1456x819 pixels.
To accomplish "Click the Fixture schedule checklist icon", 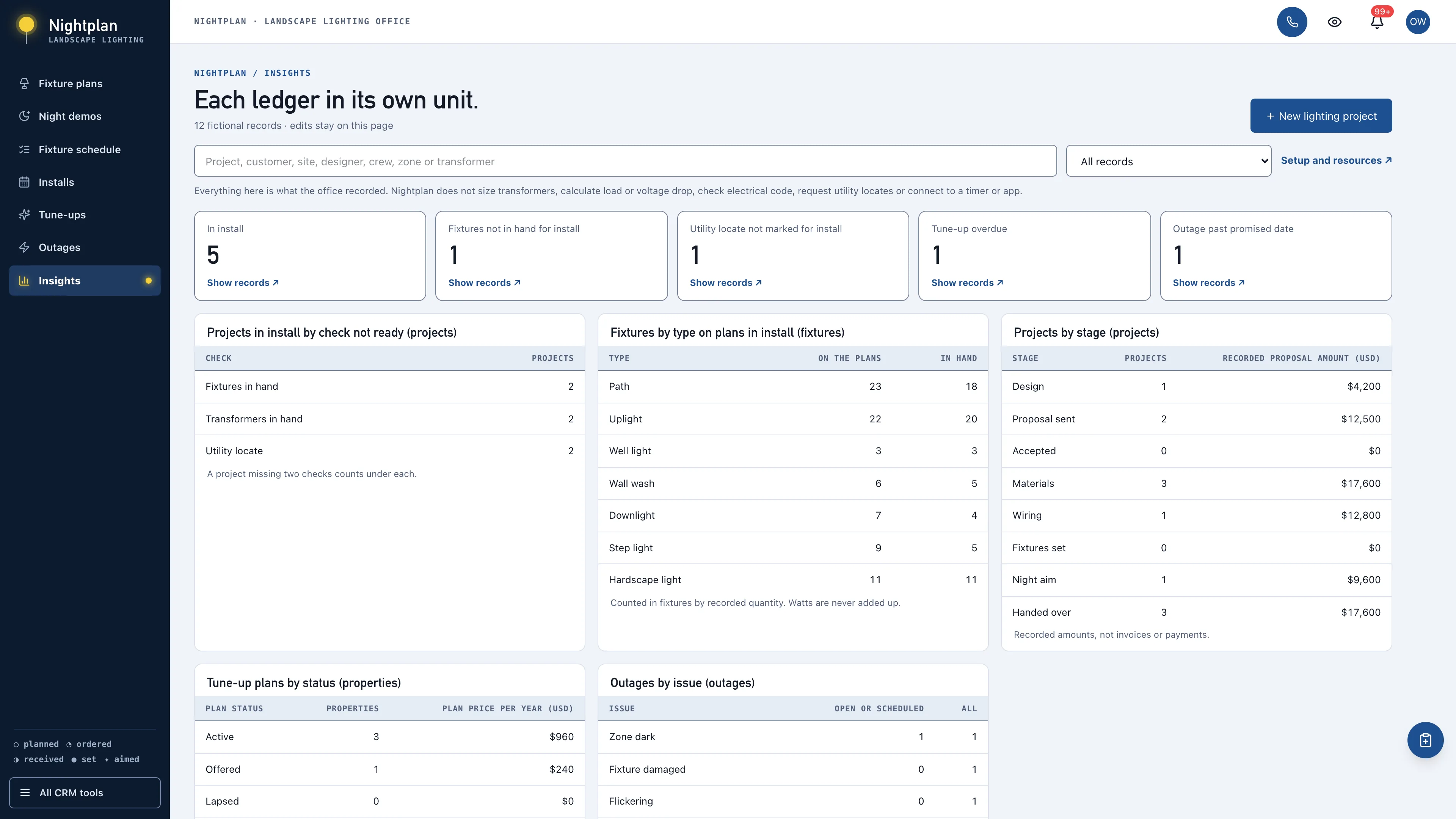I will coord(24,150).
